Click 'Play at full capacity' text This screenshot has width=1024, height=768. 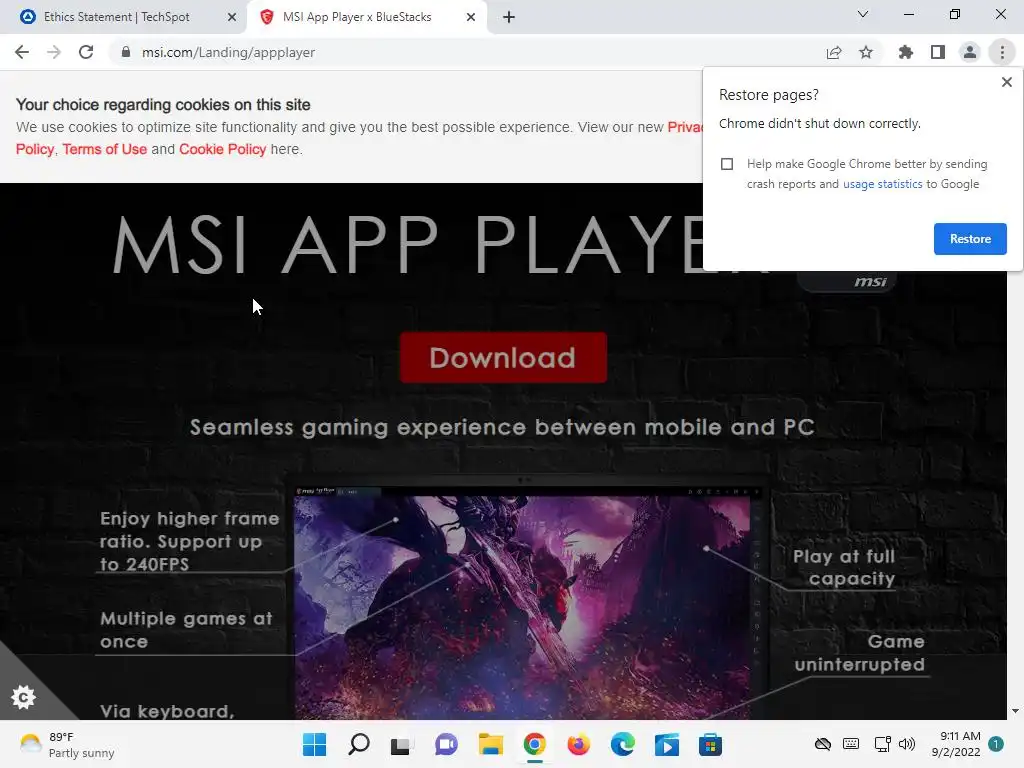point(844,568)
